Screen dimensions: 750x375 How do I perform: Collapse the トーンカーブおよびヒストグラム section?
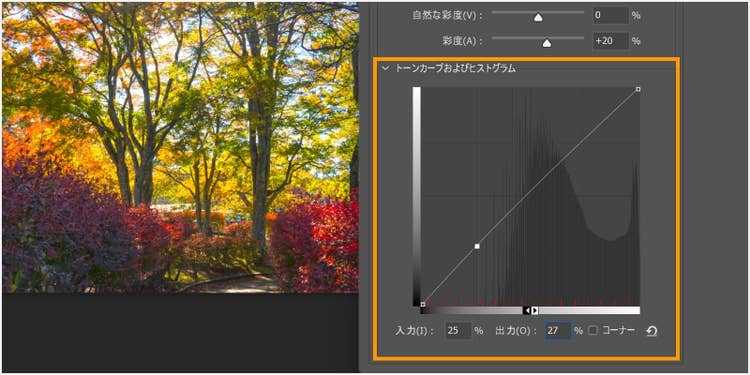[x=386, y=68]
